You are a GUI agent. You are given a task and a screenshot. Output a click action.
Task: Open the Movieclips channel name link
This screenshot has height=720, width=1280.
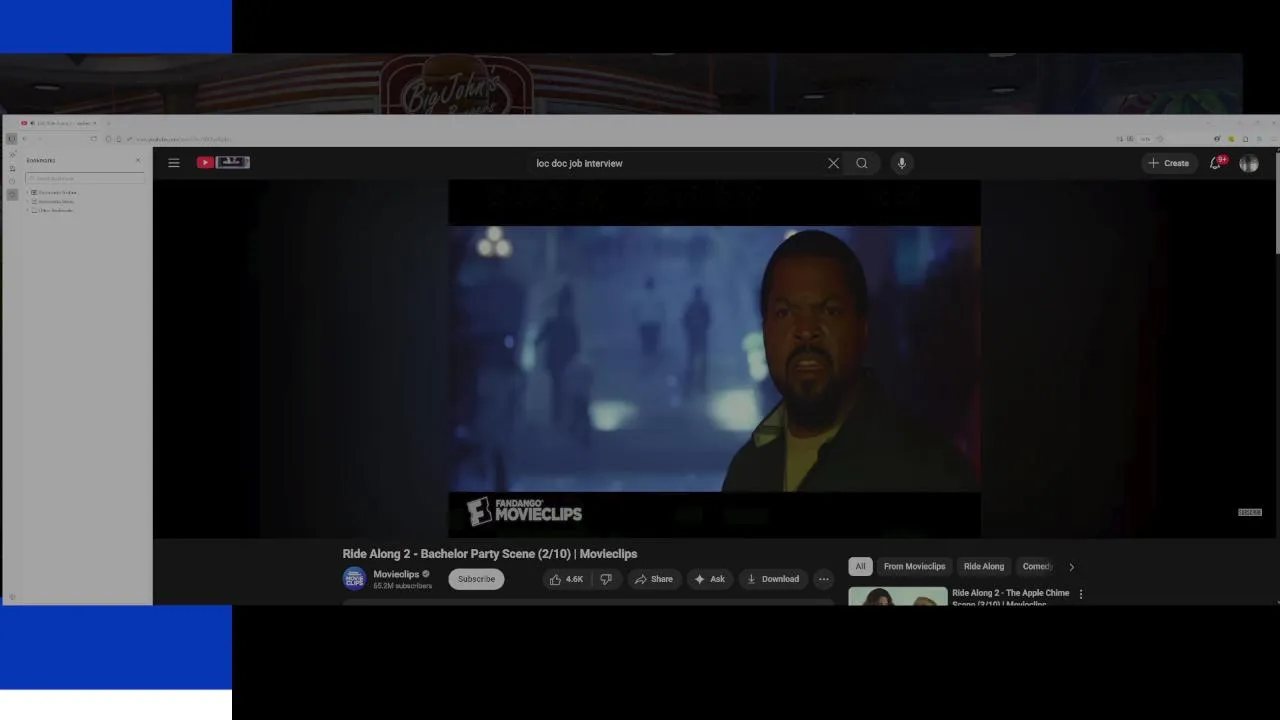[x=396, y=574]
